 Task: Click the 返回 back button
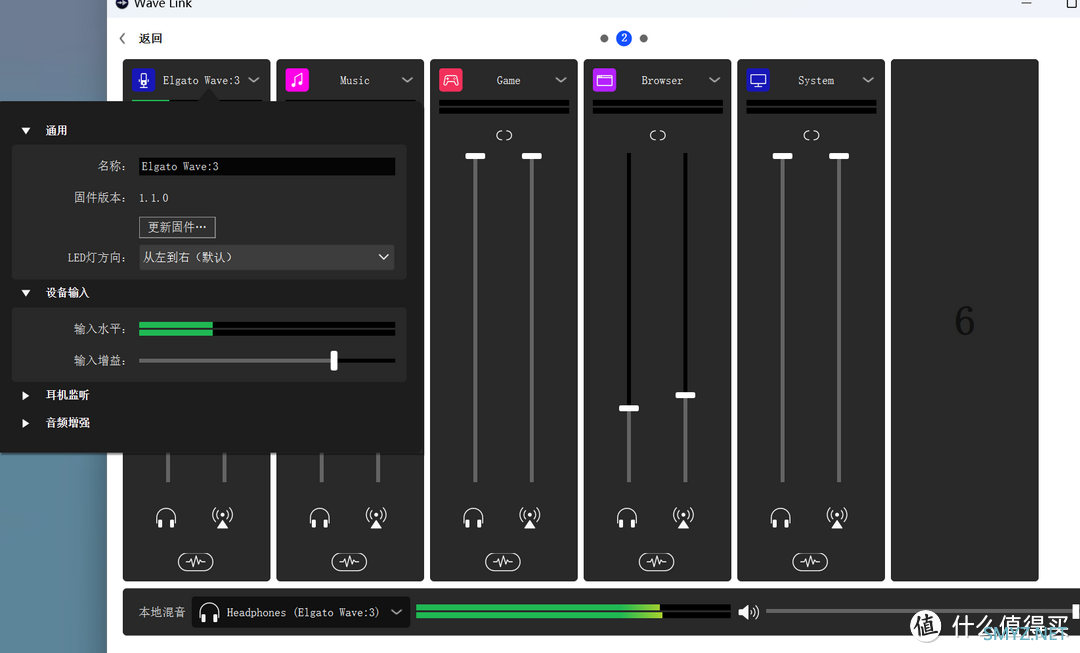pyautogui.click(x=142, y=39)
